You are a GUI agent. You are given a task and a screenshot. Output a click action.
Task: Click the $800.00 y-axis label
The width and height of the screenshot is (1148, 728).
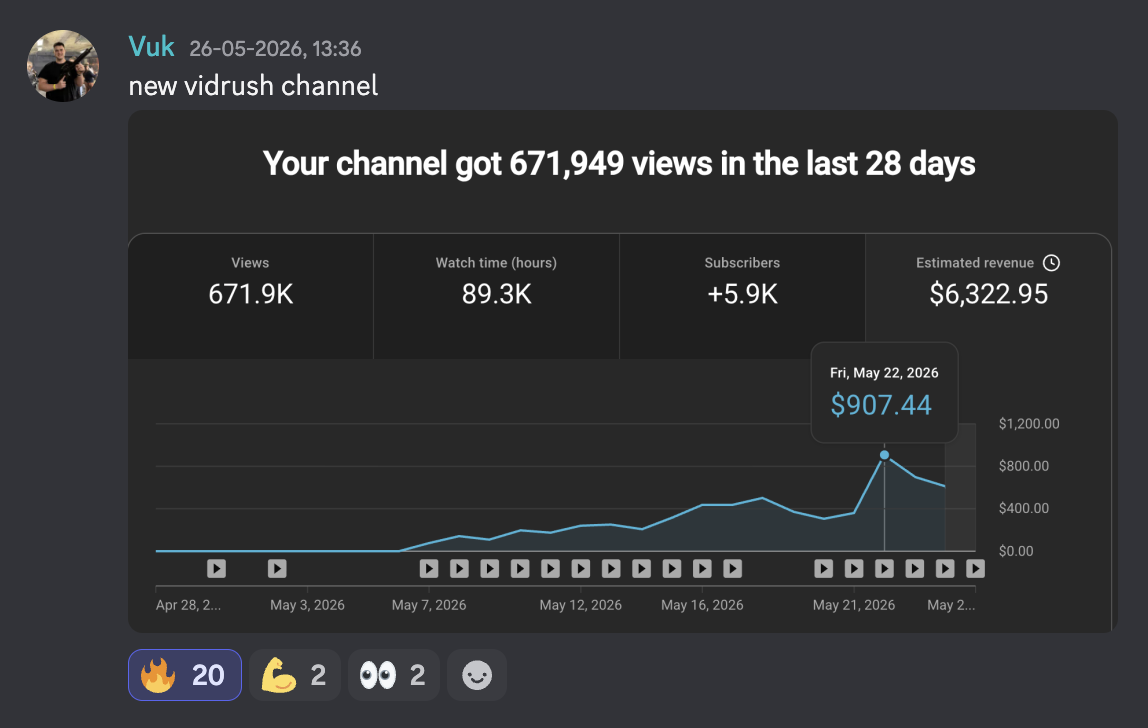pos(1024,466)
